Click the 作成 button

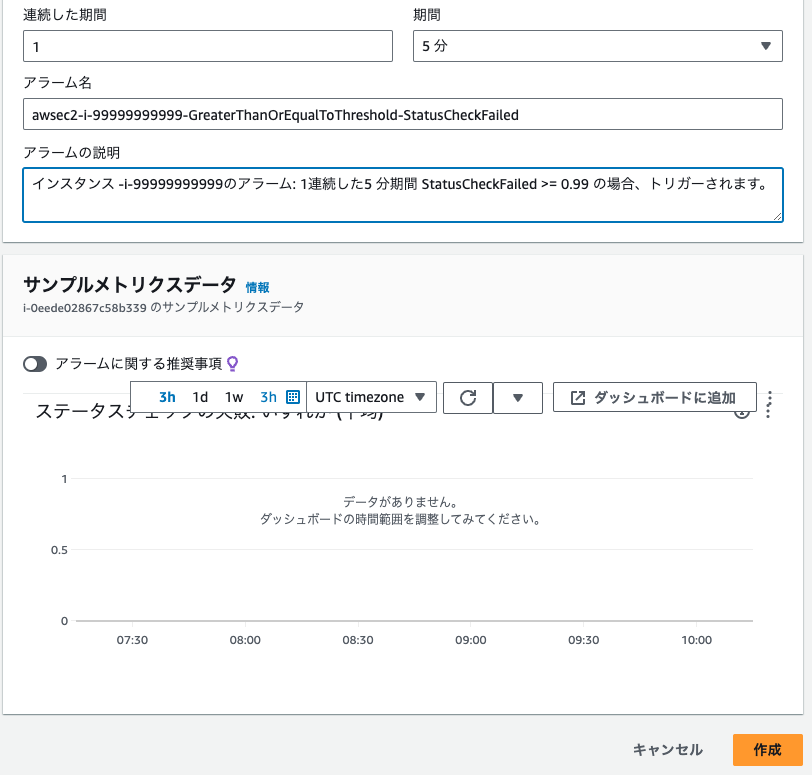pyautogui.click(x=767, y=749)
